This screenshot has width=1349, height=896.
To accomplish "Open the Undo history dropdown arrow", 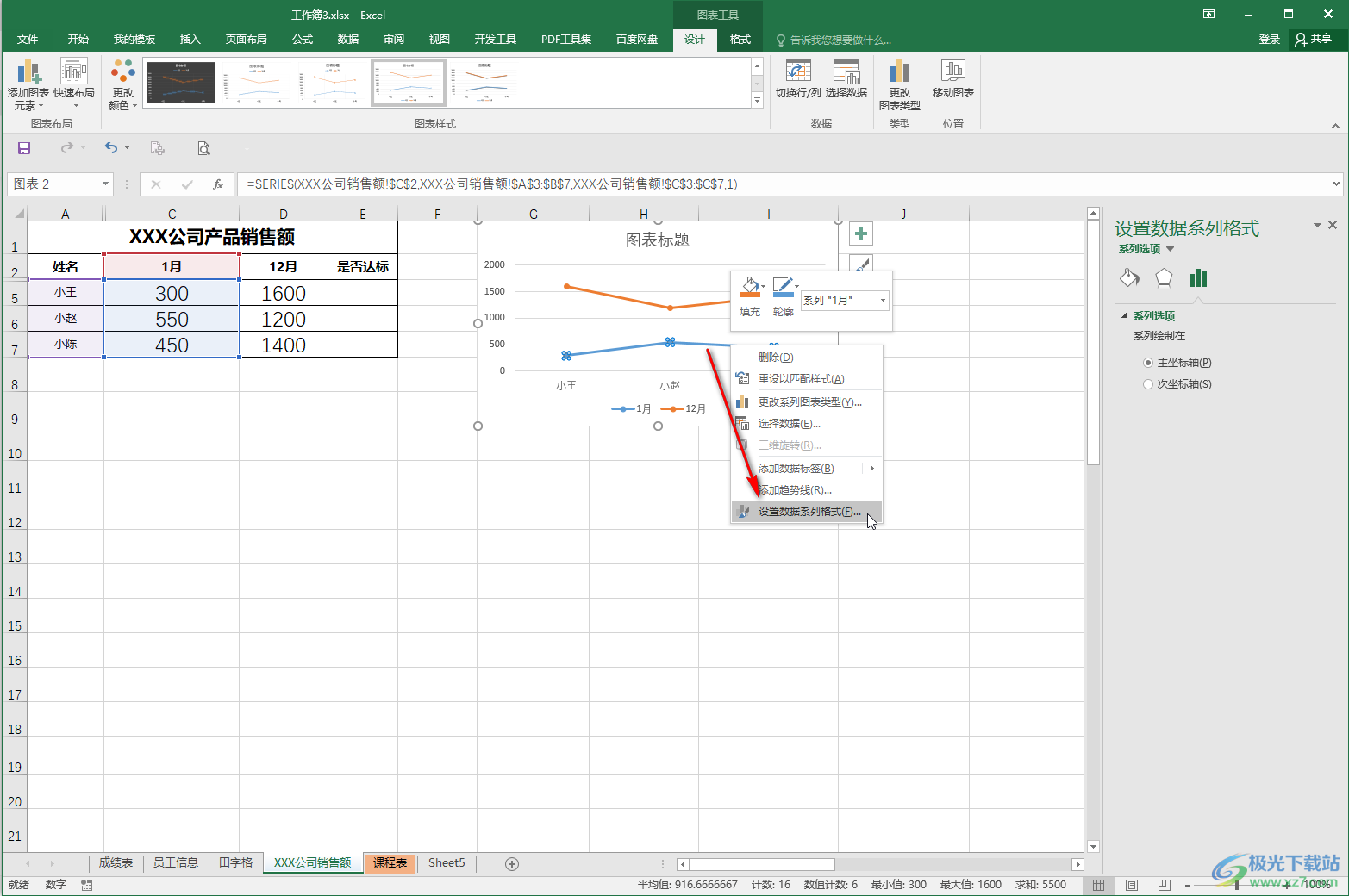I will [127, 148].
